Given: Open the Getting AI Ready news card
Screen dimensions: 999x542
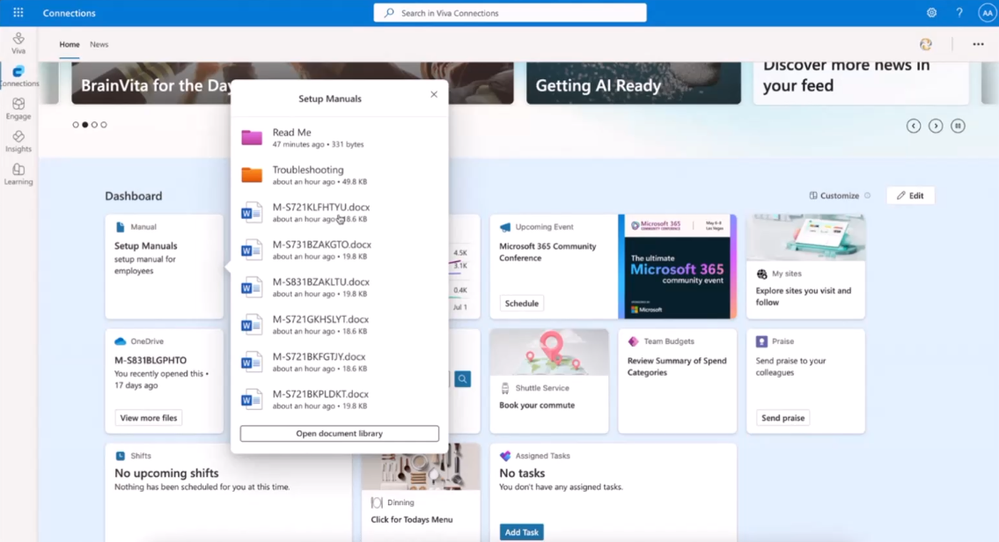Looking at the screenshot, I should click(x=633, y=83).
